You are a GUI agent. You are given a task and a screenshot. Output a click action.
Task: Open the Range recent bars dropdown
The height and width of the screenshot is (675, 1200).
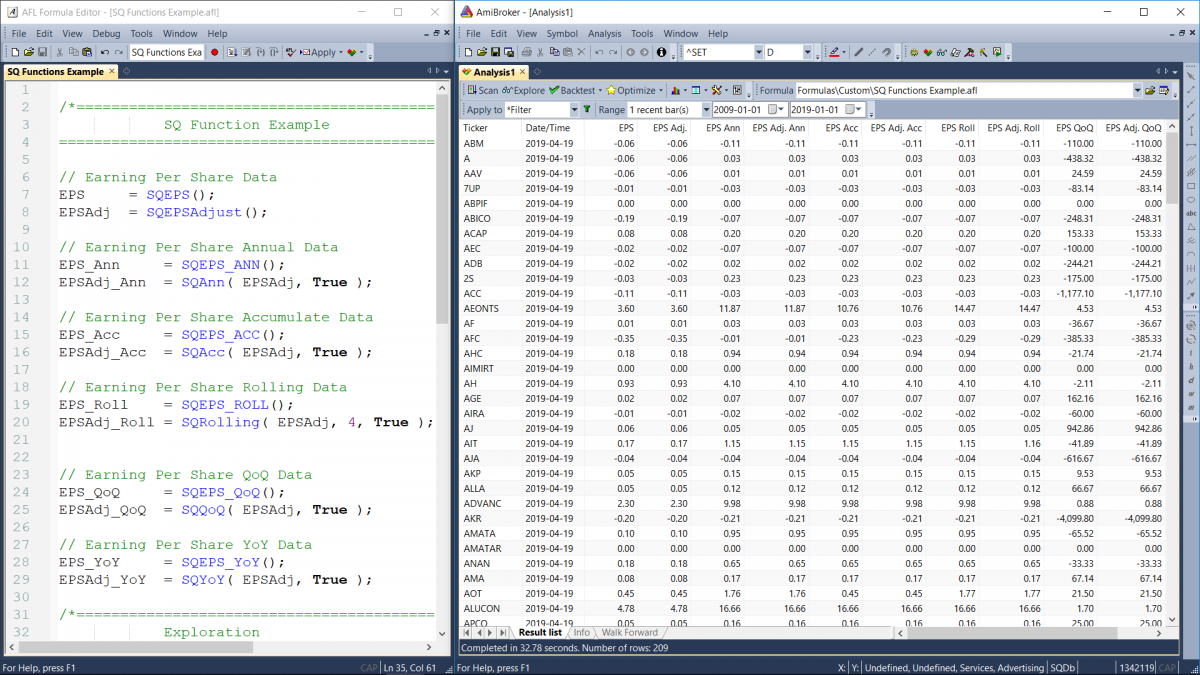point(705,109)
